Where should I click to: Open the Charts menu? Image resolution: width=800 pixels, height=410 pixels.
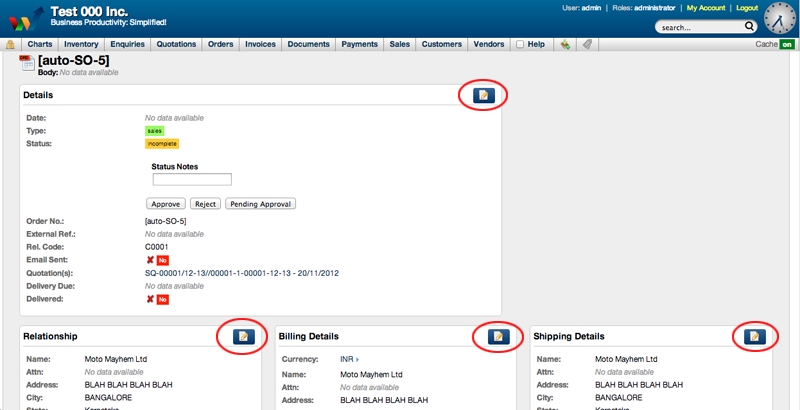click(x=40, y=44)
